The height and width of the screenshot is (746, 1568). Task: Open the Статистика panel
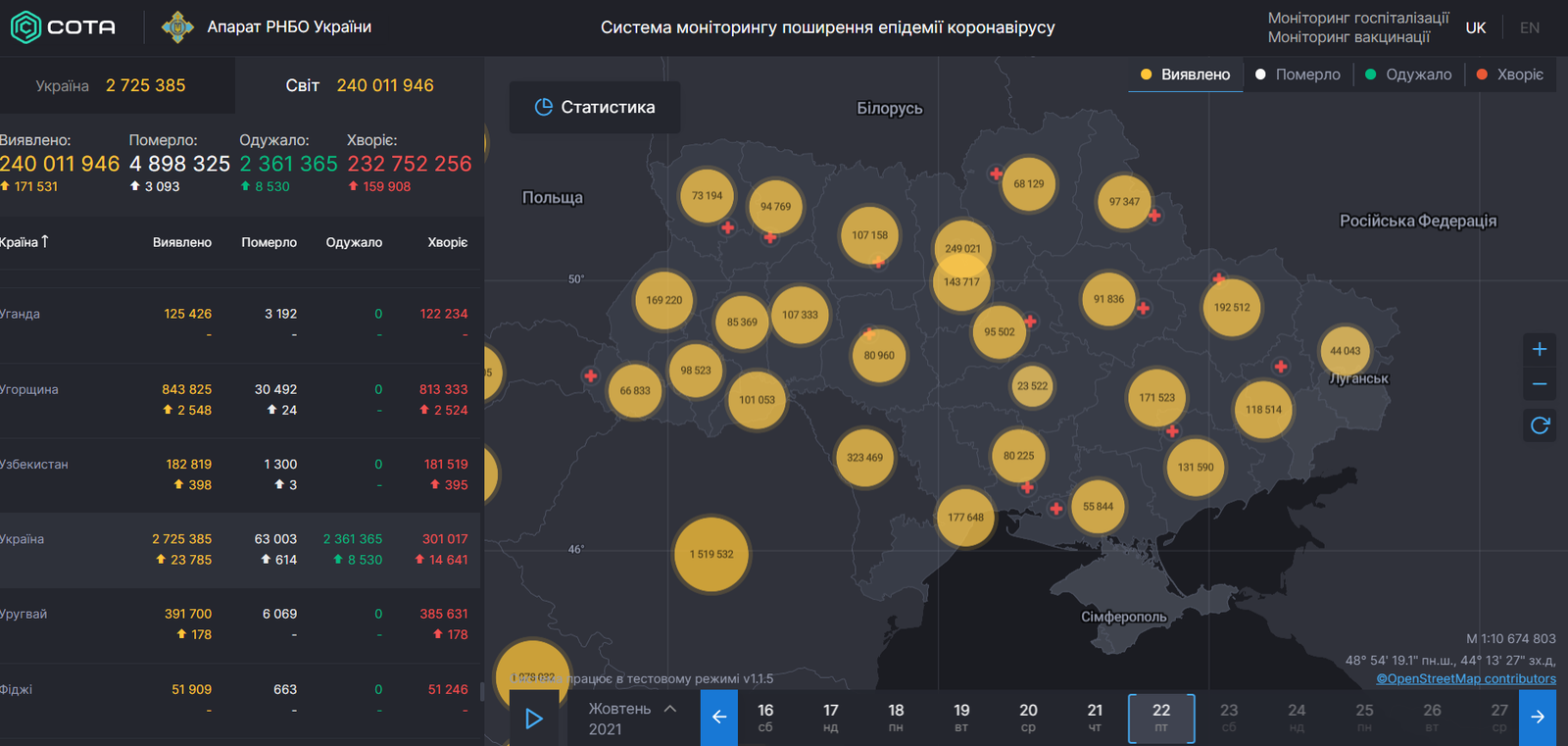click(595, 108)
